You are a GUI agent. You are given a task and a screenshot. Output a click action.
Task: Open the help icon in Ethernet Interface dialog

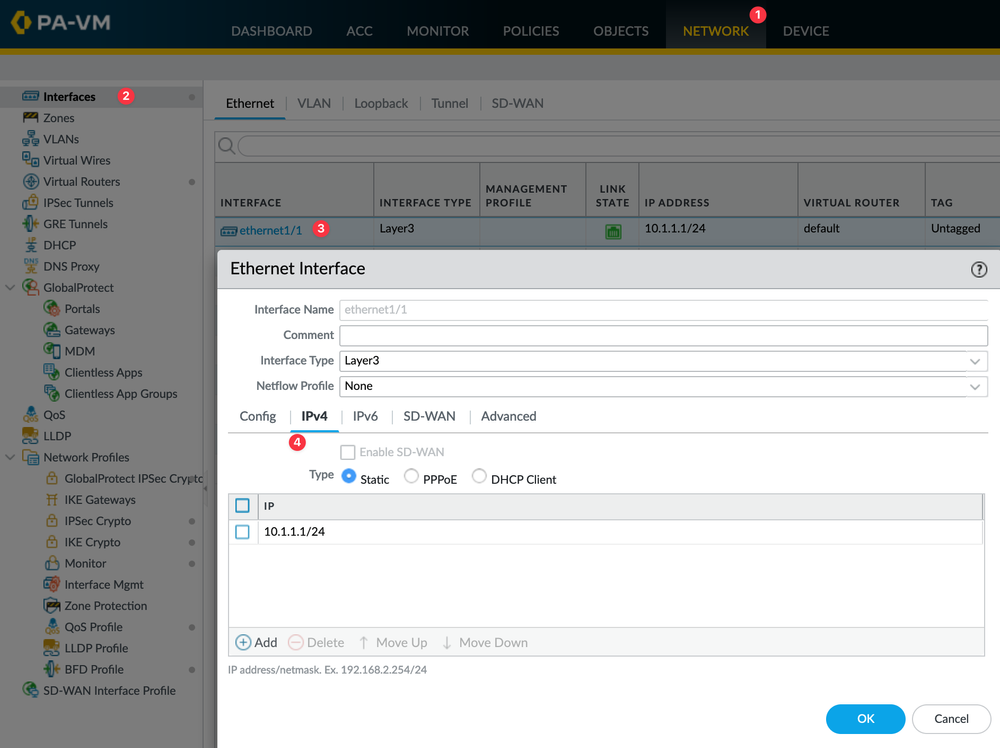(x=979, y=269)
